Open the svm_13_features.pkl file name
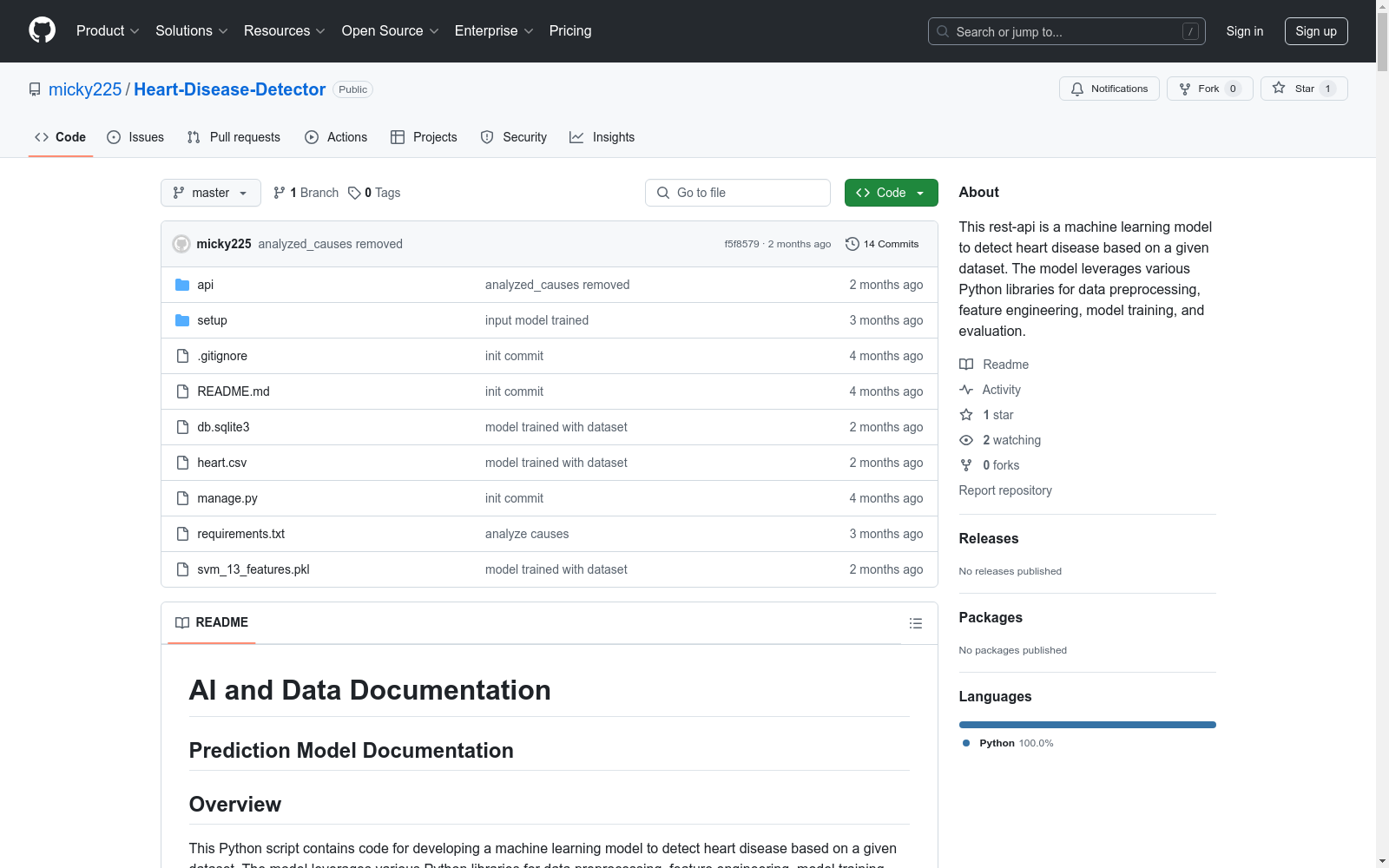Screen dimensions: 1389x868 point(253,569)
